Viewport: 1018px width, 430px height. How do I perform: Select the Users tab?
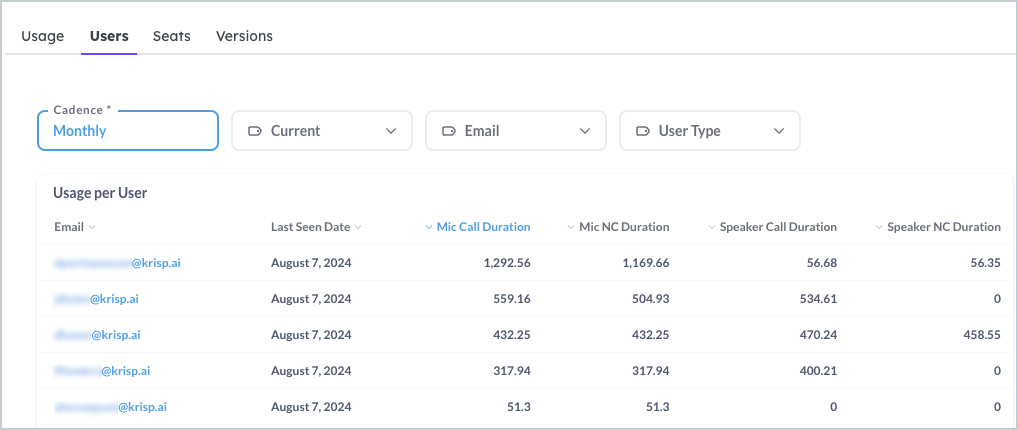[109, 36]
